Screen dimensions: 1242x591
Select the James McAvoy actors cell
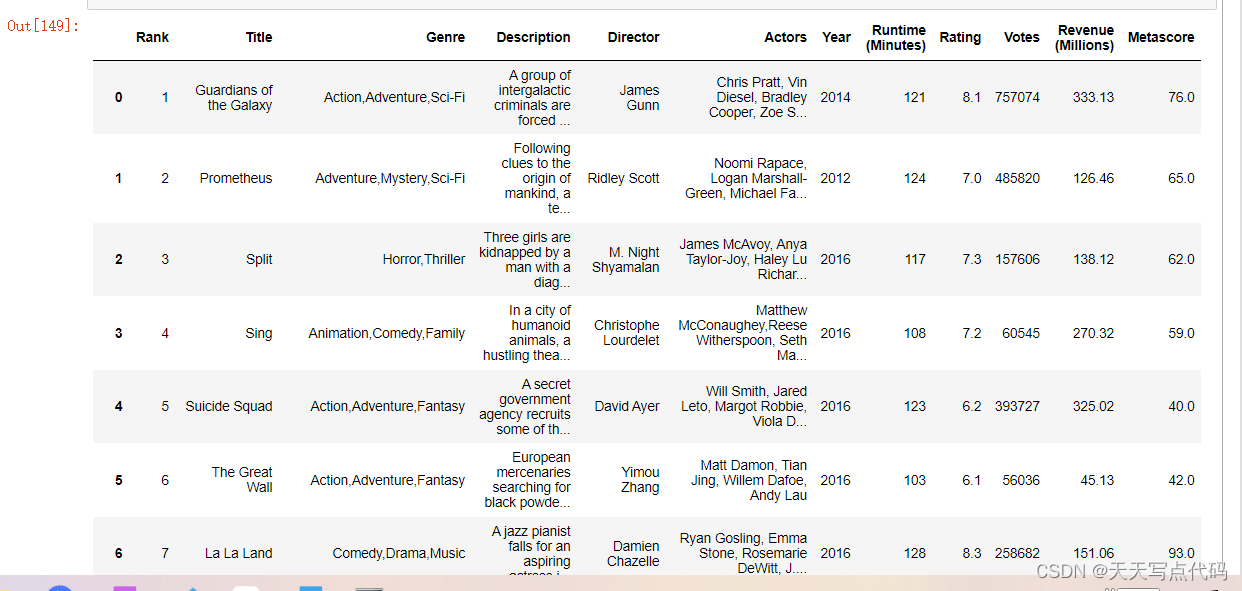[743, 260]
